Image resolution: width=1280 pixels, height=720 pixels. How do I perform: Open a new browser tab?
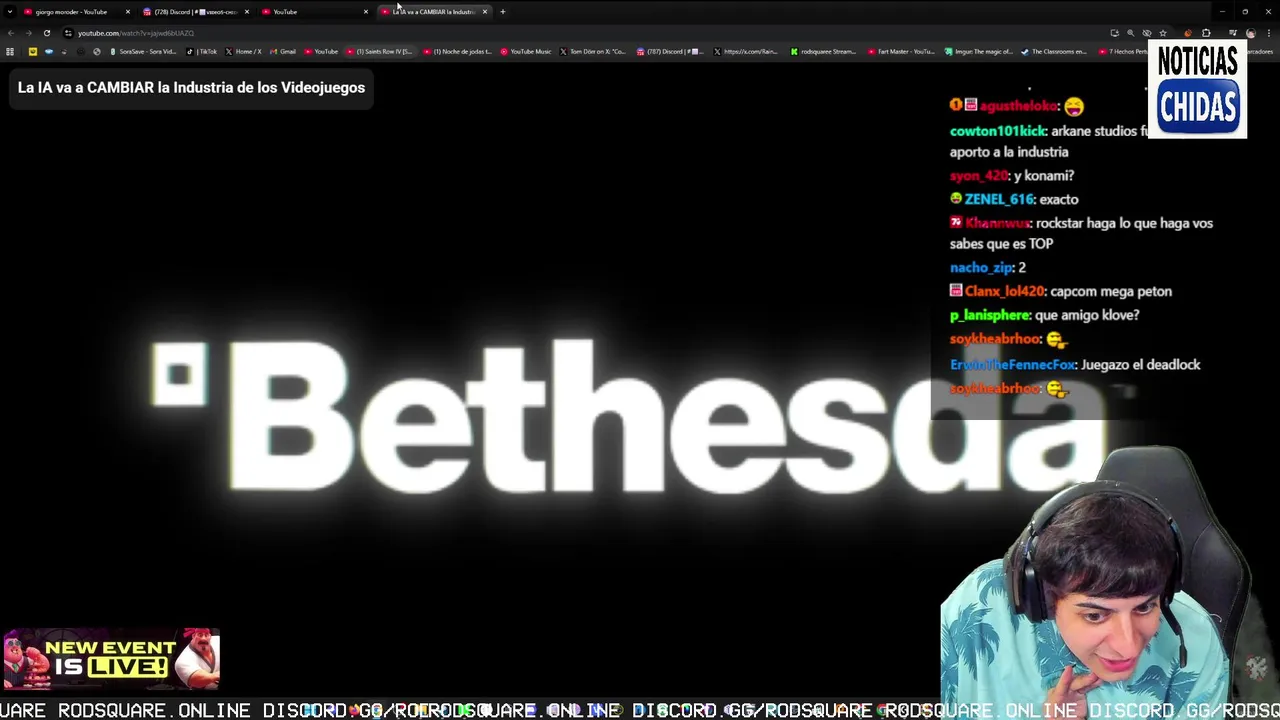(x=503, y=12)
